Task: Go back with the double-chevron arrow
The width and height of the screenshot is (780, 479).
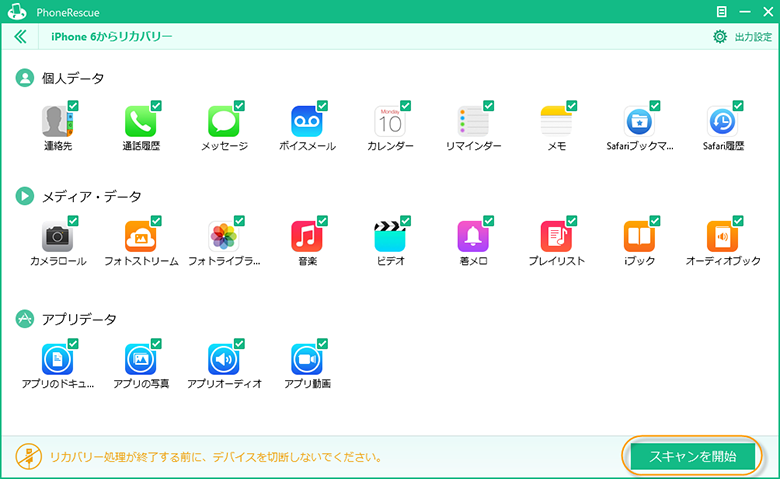Action: (x=20, y=36)
